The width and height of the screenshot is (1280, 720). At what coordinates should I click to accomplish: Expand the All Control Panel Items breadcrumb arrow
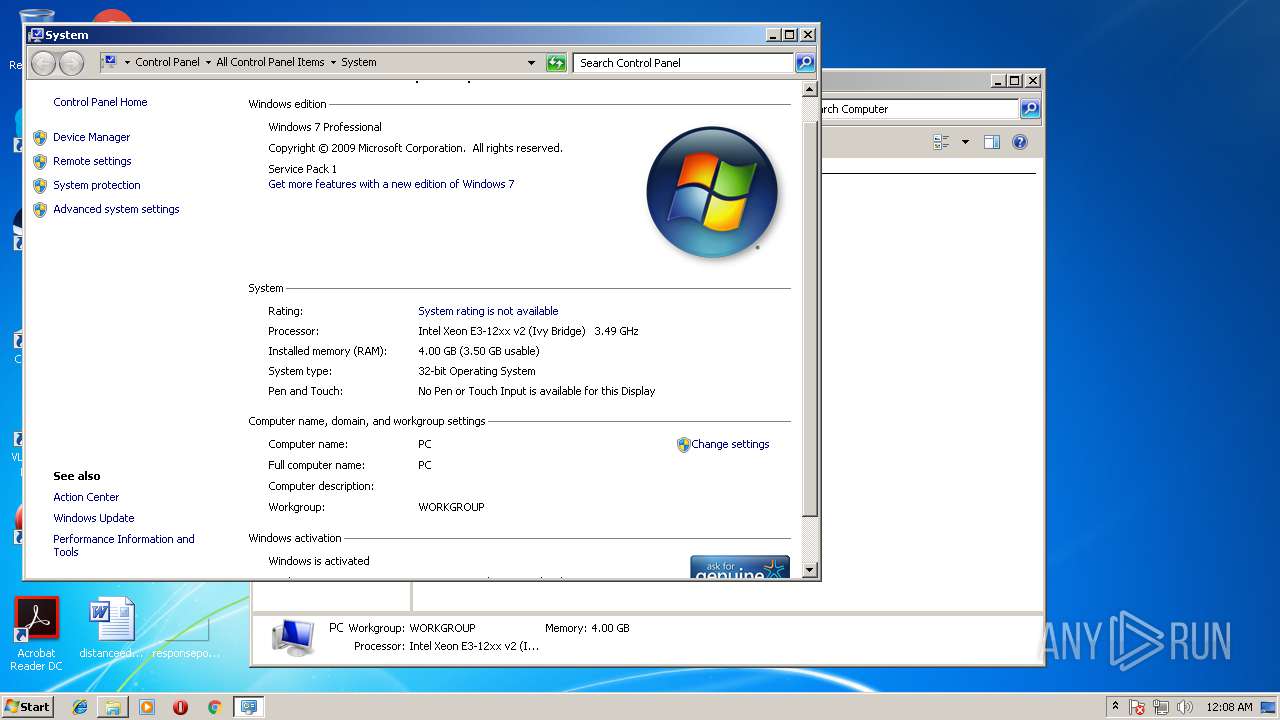pyautogui.click(x=333, y=63)
